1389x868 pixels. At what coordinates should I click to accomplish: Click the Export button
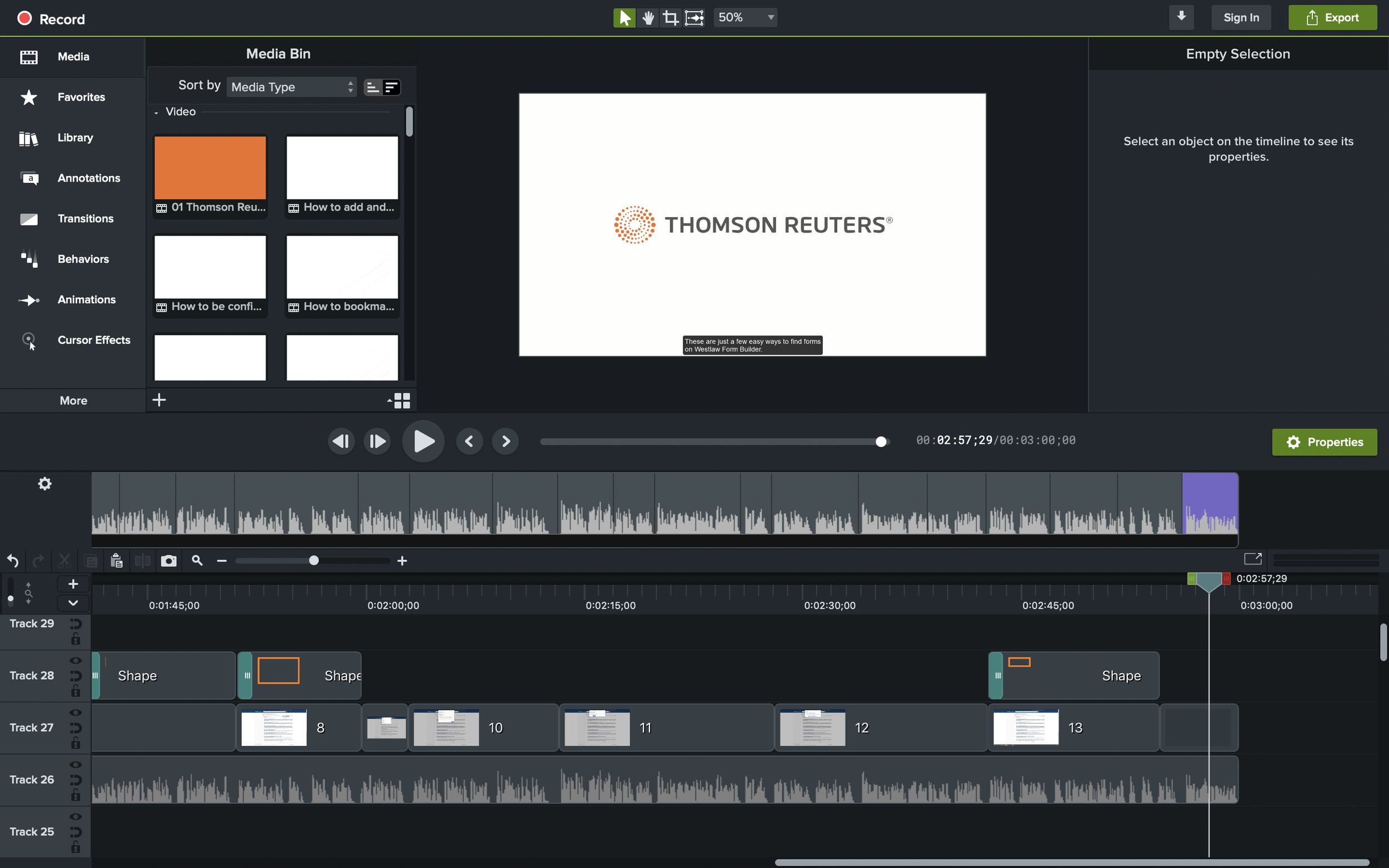point(1332,18)
